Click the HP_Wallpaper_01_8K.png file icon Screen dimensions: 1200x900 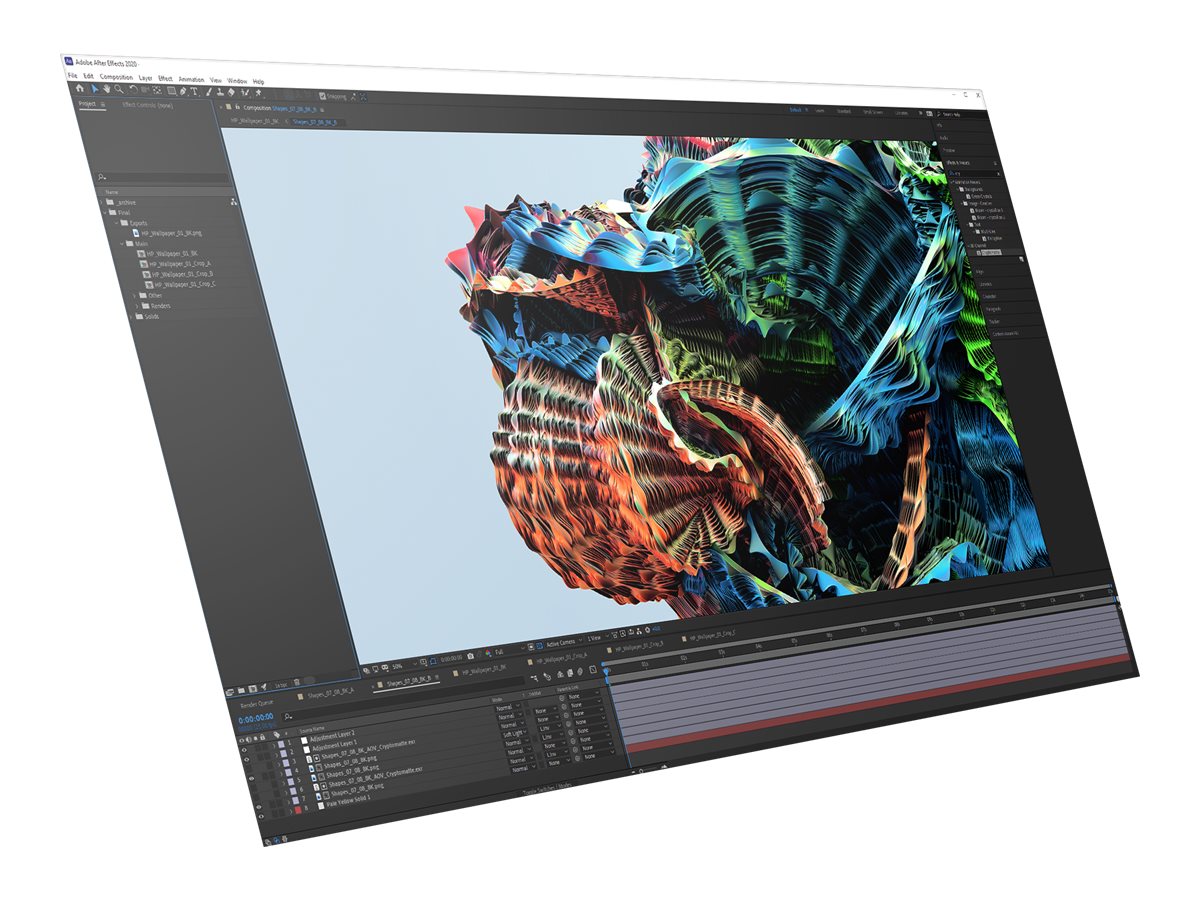(135, 233)
